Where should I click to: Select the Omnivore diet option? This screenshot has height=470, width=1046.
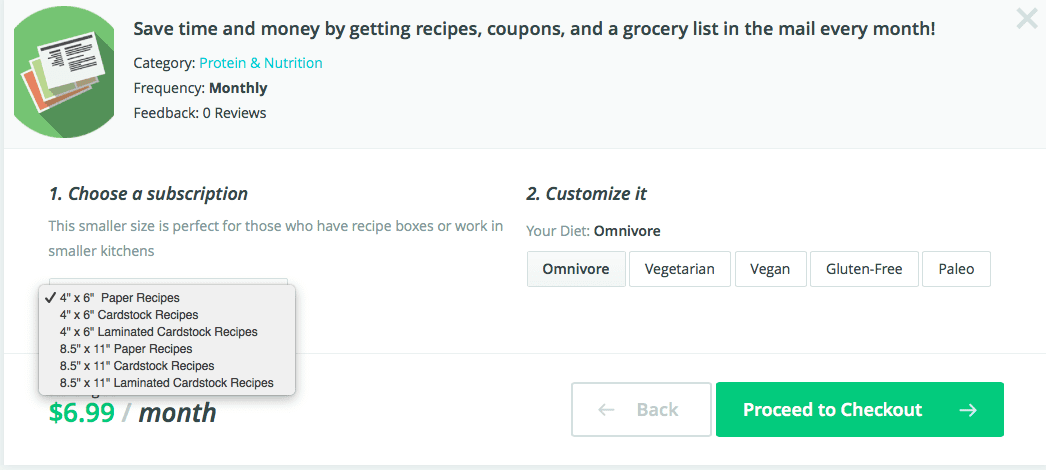tap(576, 269)
